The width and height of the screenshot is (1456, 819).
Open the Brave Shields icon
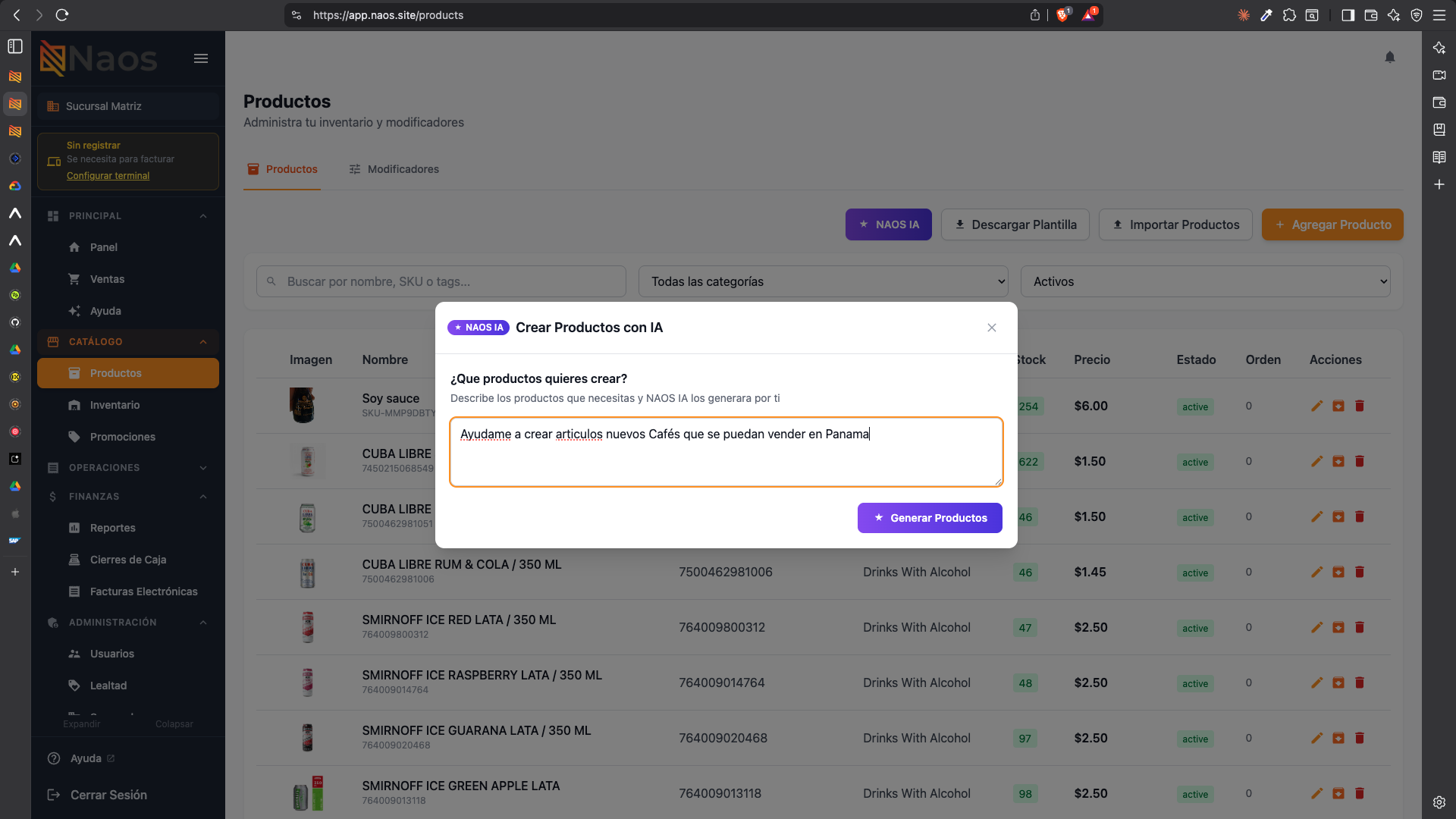click(x=1062, y=15)
